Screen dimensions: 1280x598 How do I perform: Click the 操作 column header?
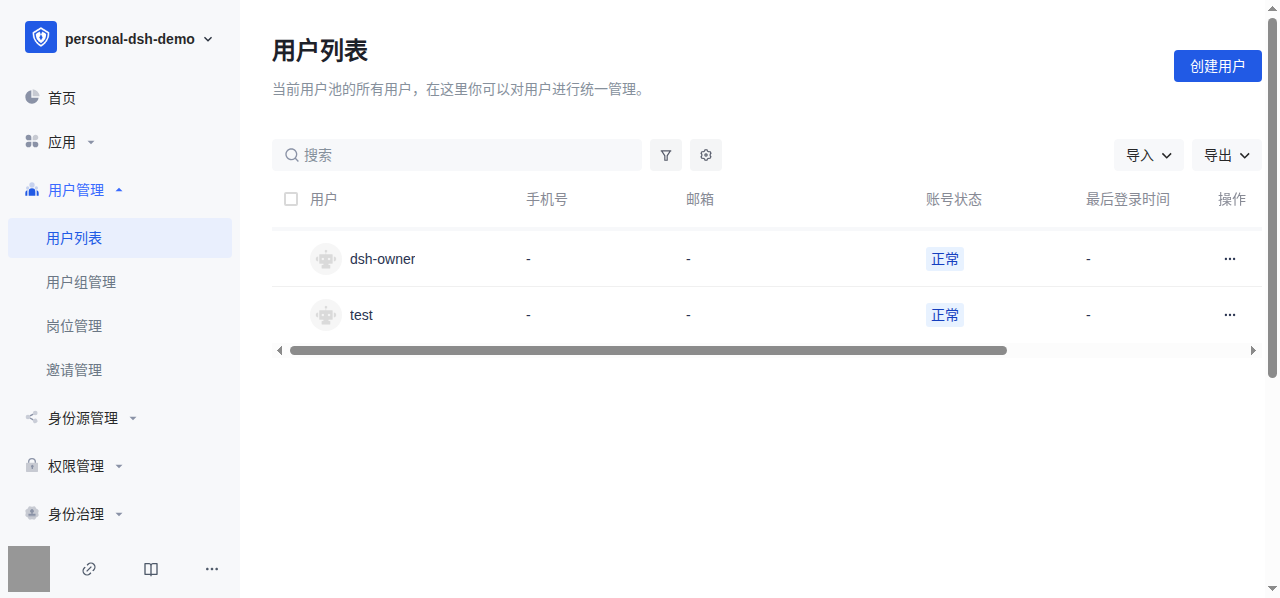(x=1232, y=199)
